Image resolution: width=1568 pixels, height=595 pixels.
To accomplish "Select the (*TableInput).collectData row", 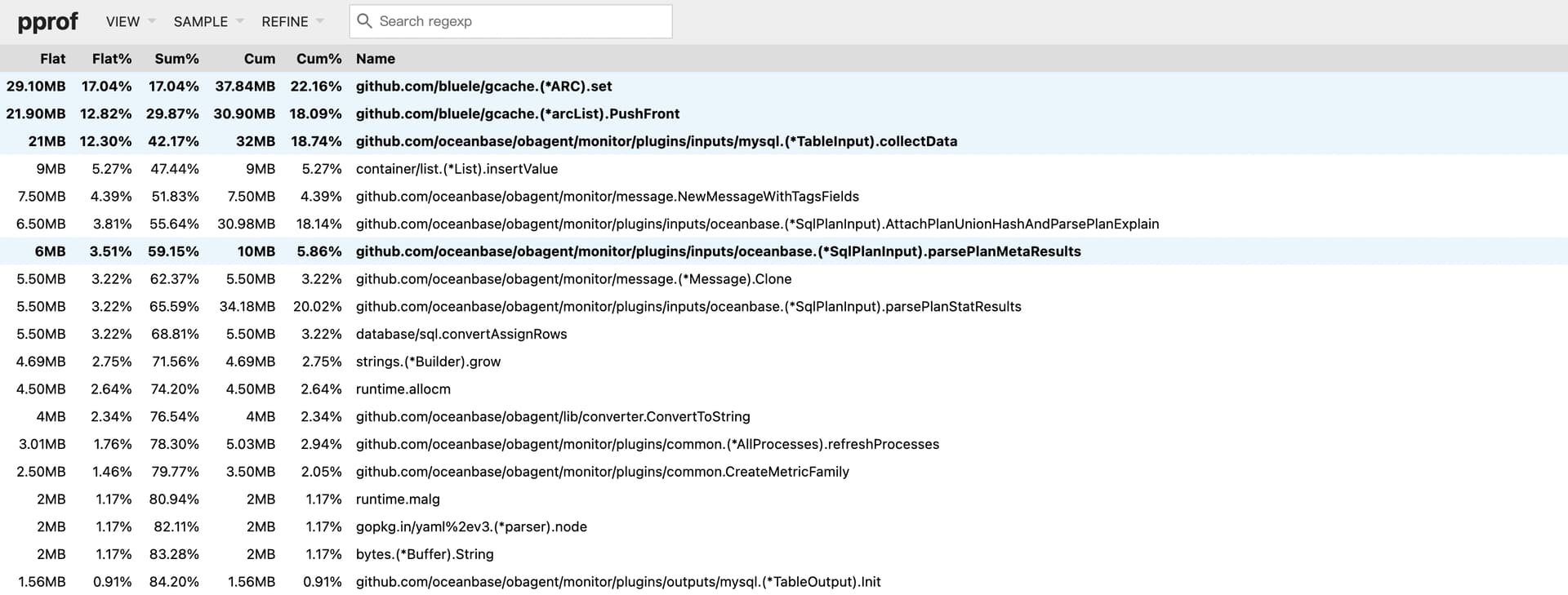I will tap(784, 141).
